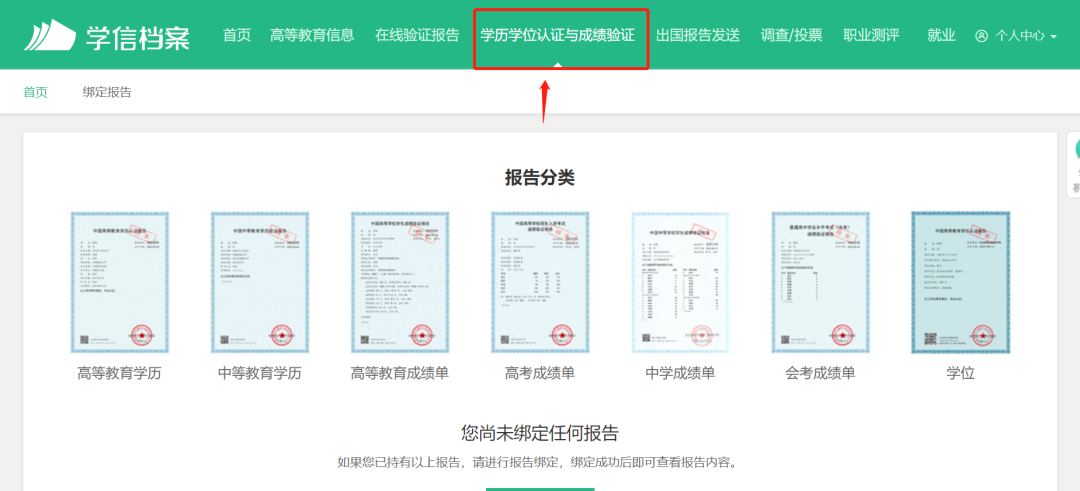Open the 中学成绩单 report sample
The width and height of the screenshot is (1080, 491).
(680, 282)
